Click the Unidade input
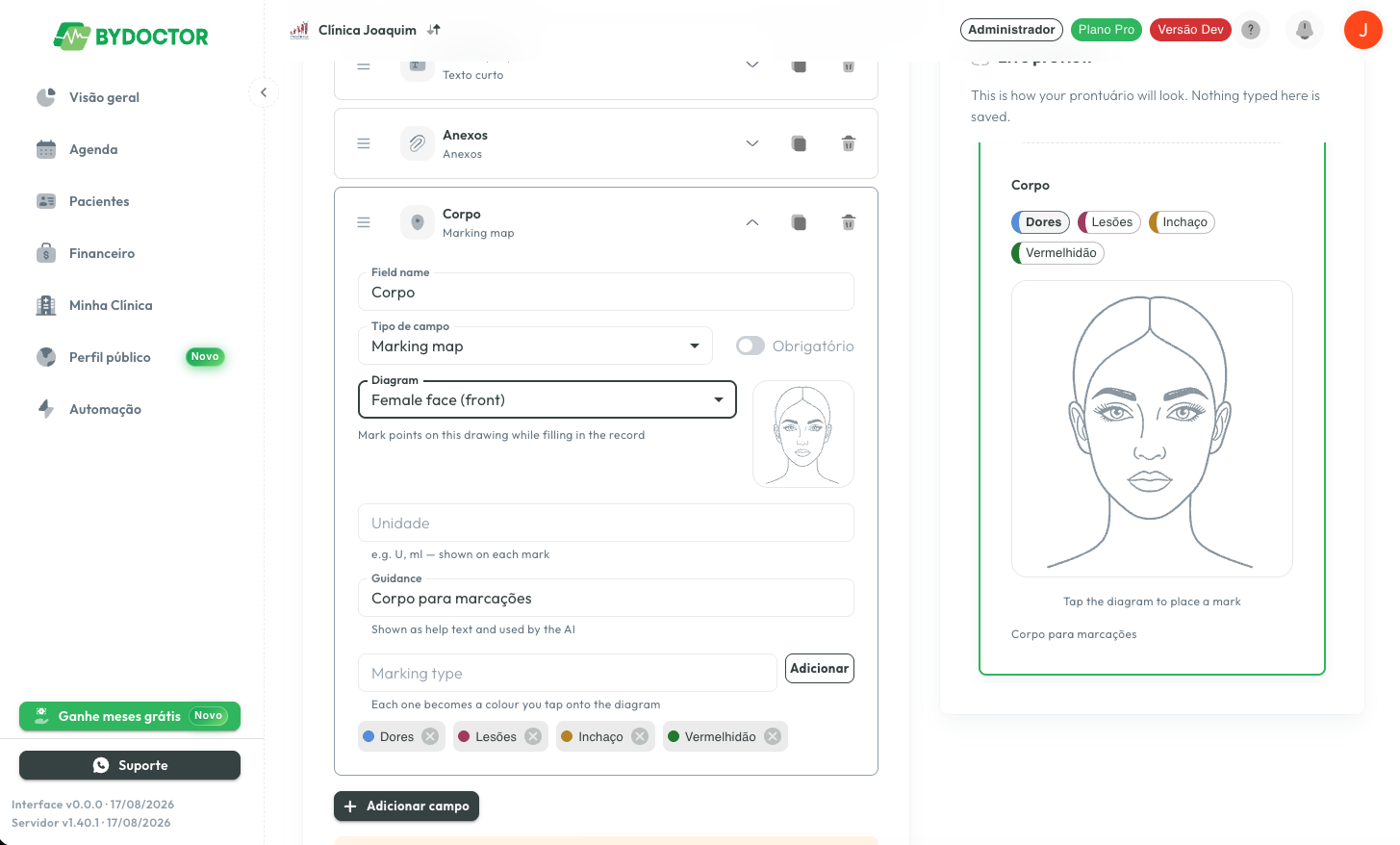This screenshot has height=845, width=1400. [606, 523]
